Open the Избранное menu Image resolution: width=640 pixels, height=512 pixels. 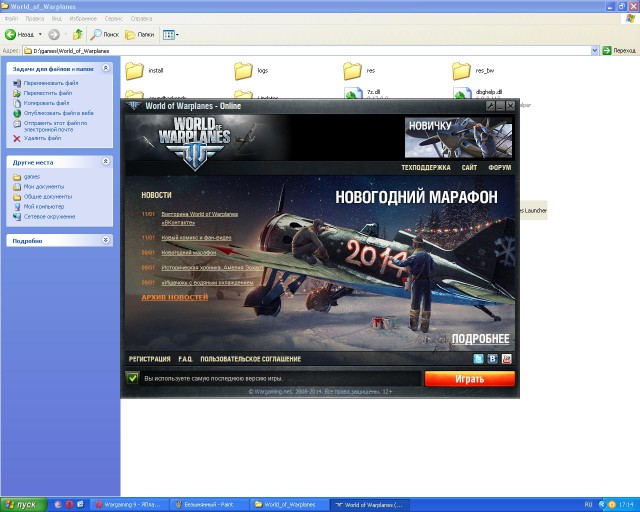click(x=83, y=19)
